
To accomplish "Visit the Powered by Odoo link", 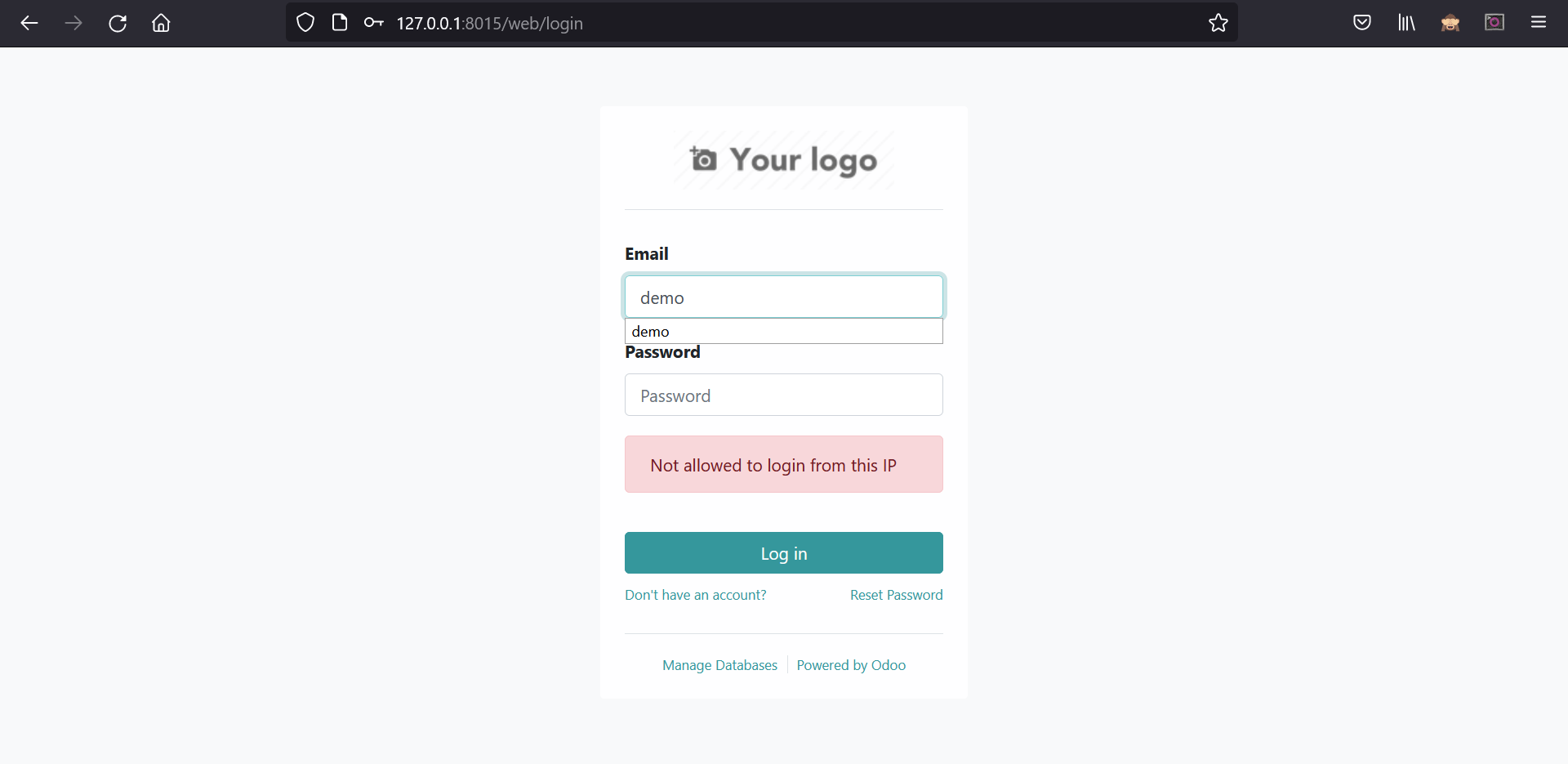I will coord(851,665).
